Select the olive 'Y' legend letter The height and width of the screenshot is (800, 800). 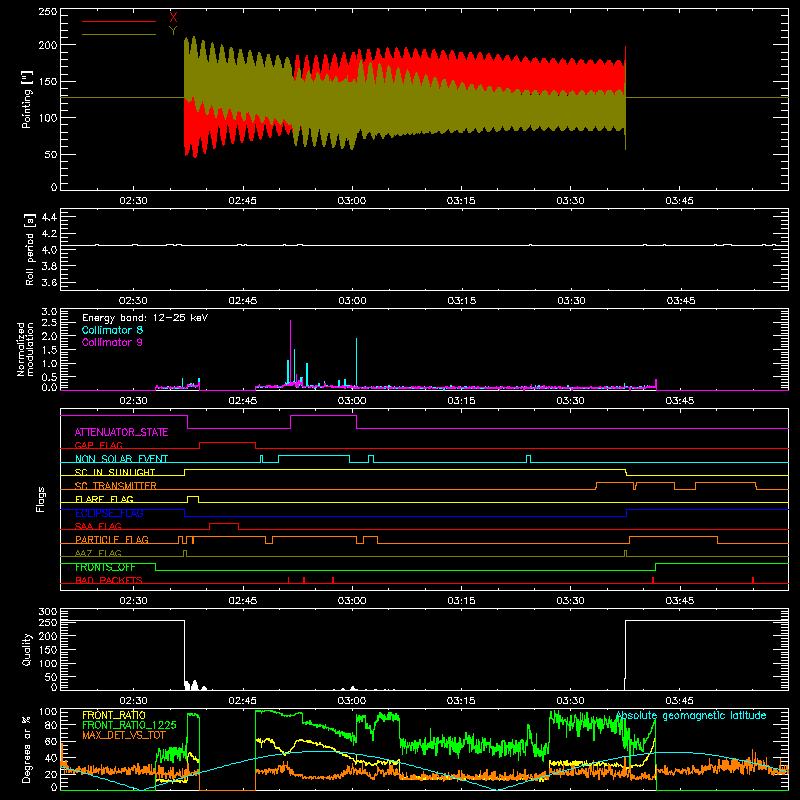(173, 31)
